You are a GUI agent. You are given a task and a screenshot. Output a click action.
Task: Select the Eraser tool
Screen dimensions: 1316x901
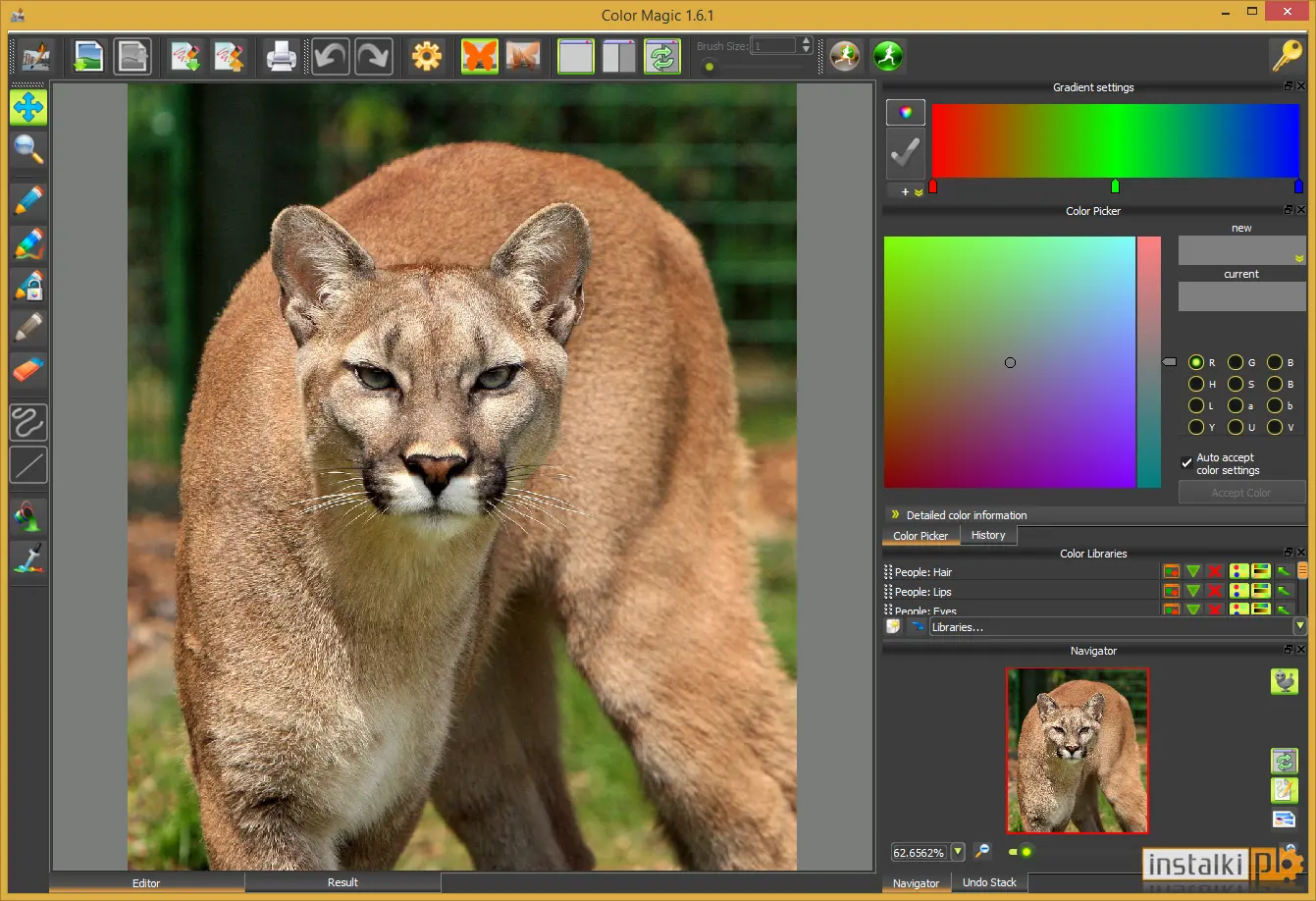28,370
